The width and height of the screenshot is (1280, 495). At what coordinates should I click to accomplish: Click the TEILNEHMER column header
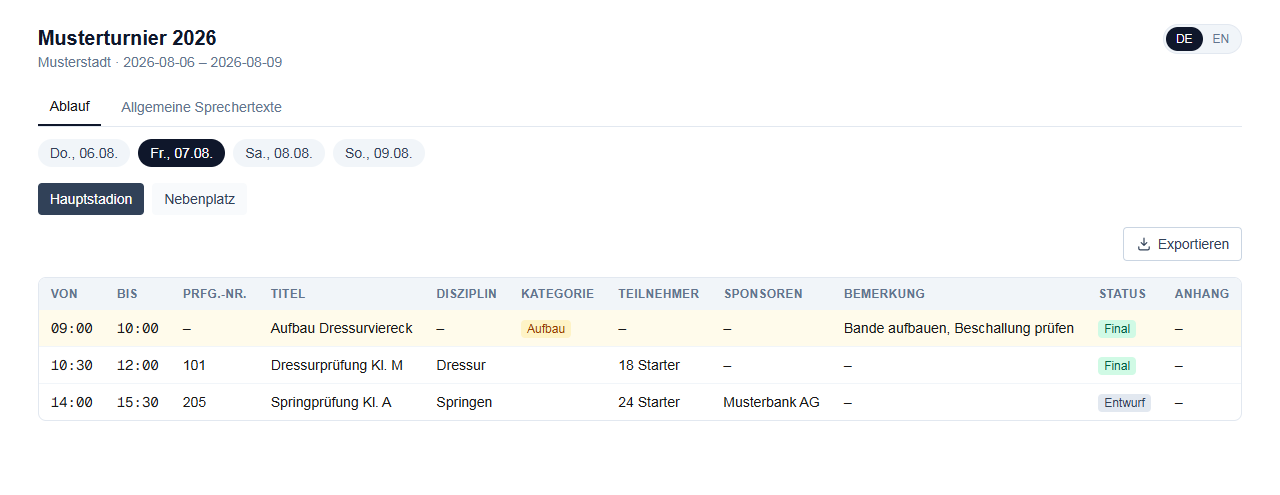coord(659,294)
